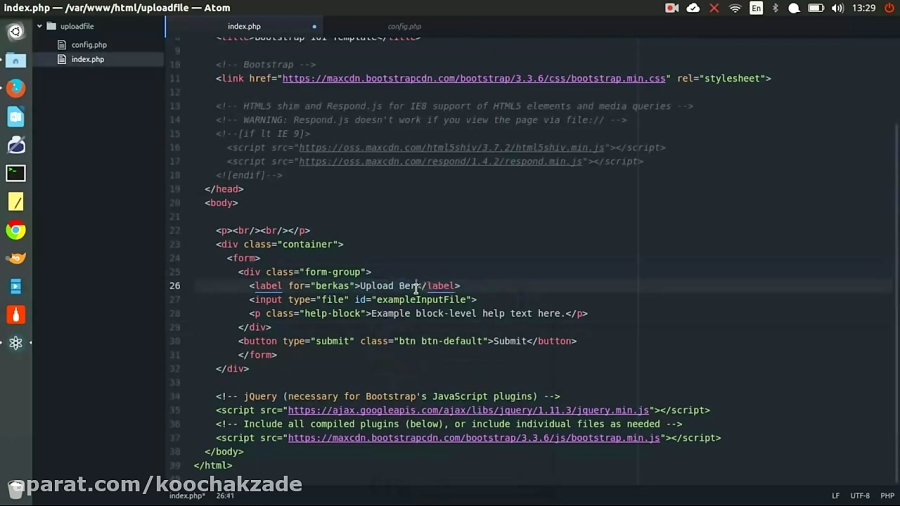The width and height of the screenshot is (900, 506).
Task: Open the Bluetooth indicator menu
Action: (x=775, y=8)
